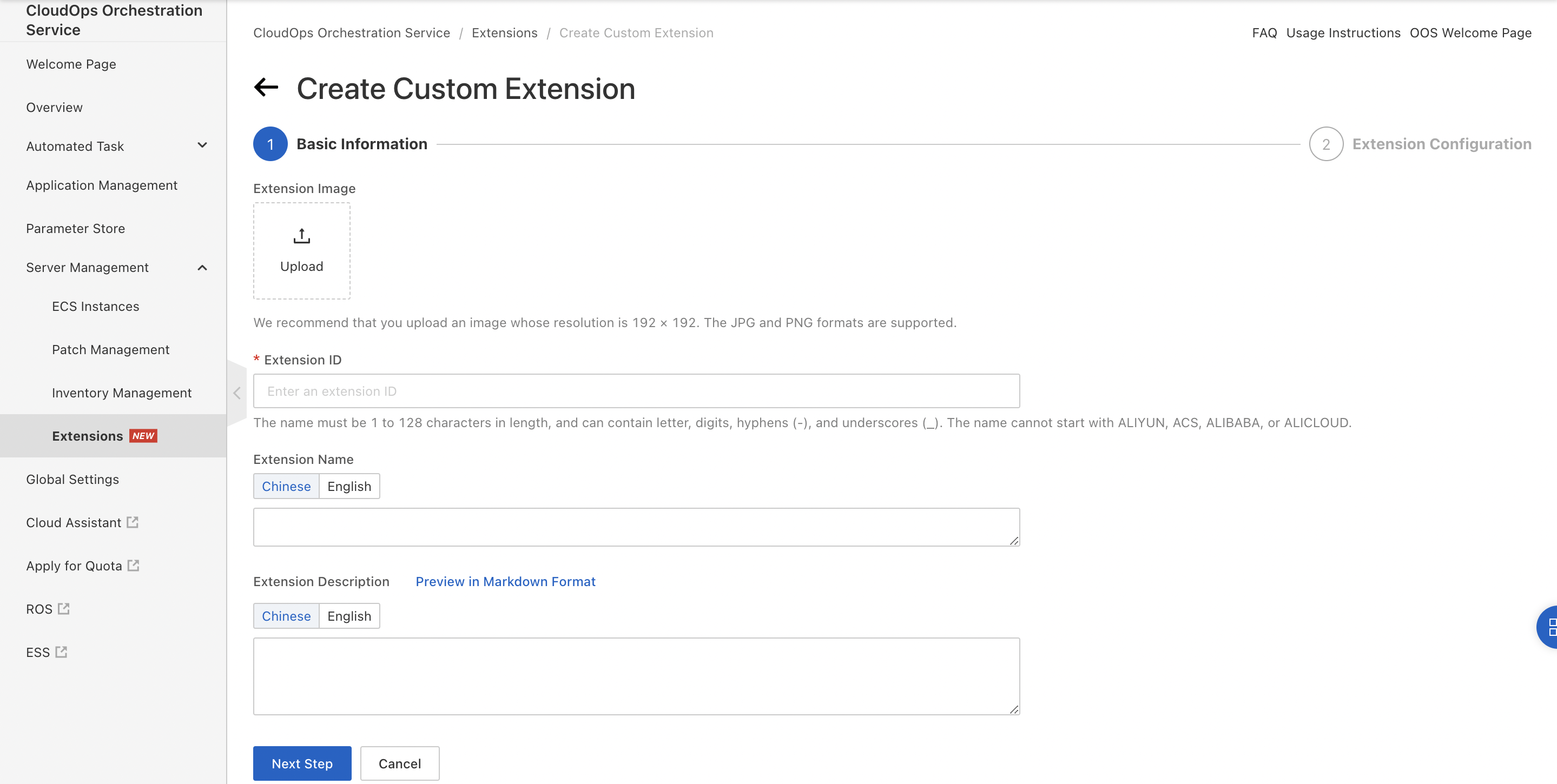Click the Extension ID input field

pyautogui.click(x=636, y=391)
